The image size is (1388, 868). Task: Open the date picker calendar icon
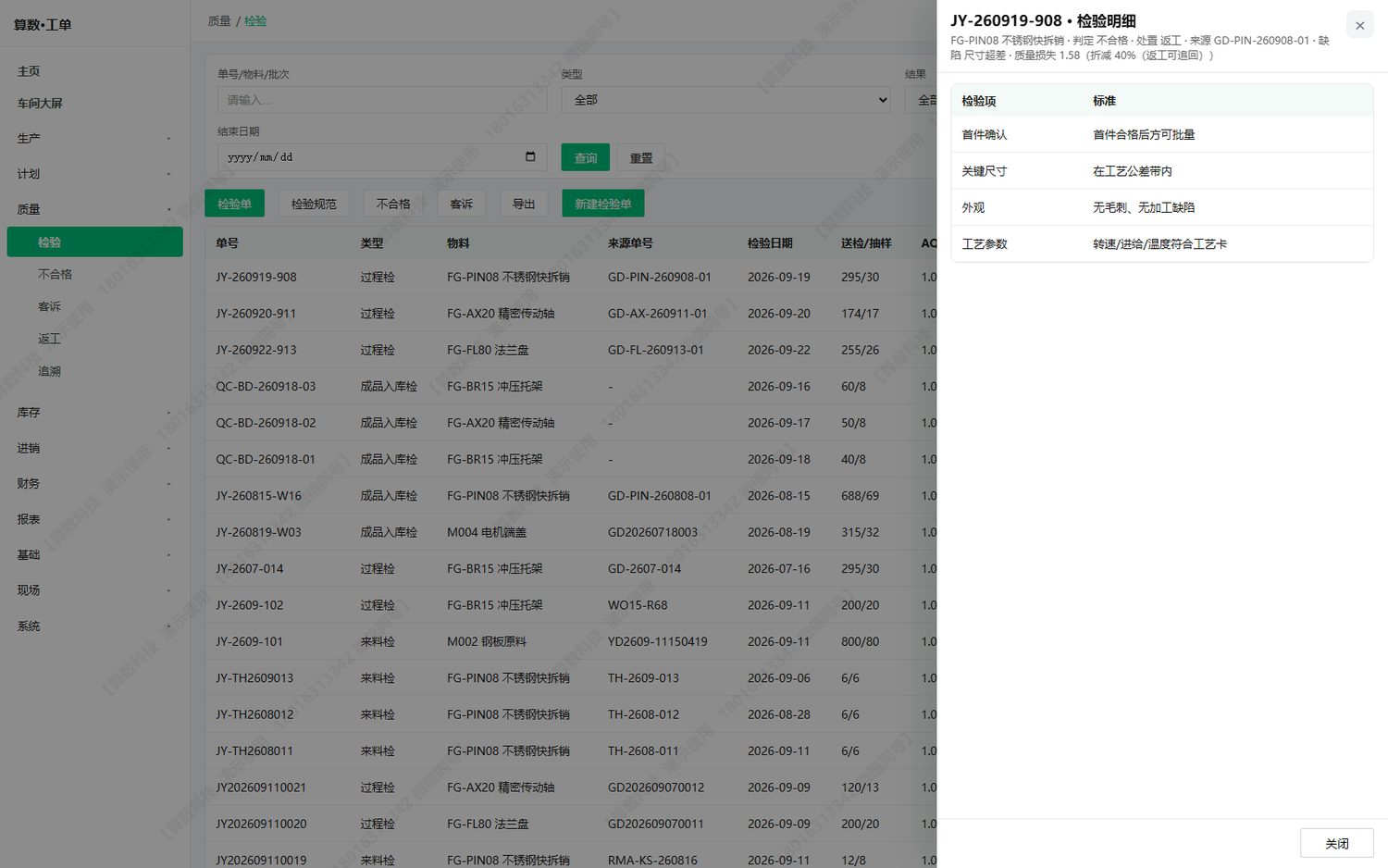click(530, 156)
